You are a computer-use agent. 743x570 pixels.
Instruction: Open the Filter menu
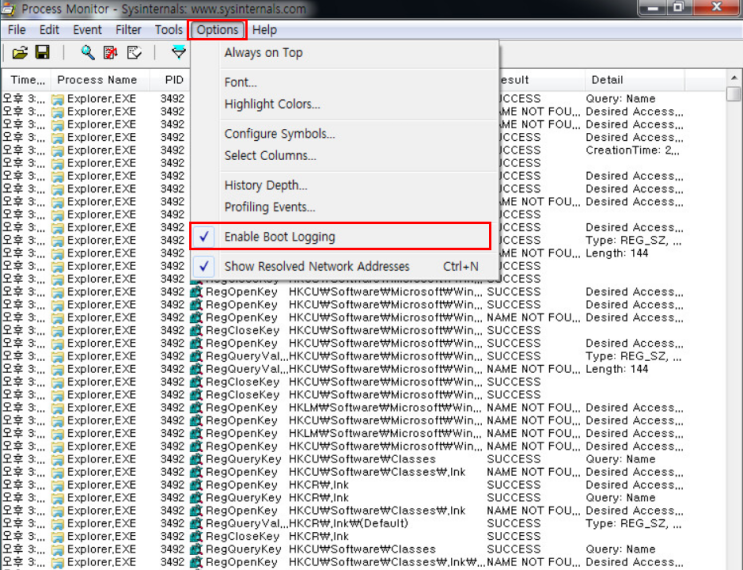tap(128, 30)
